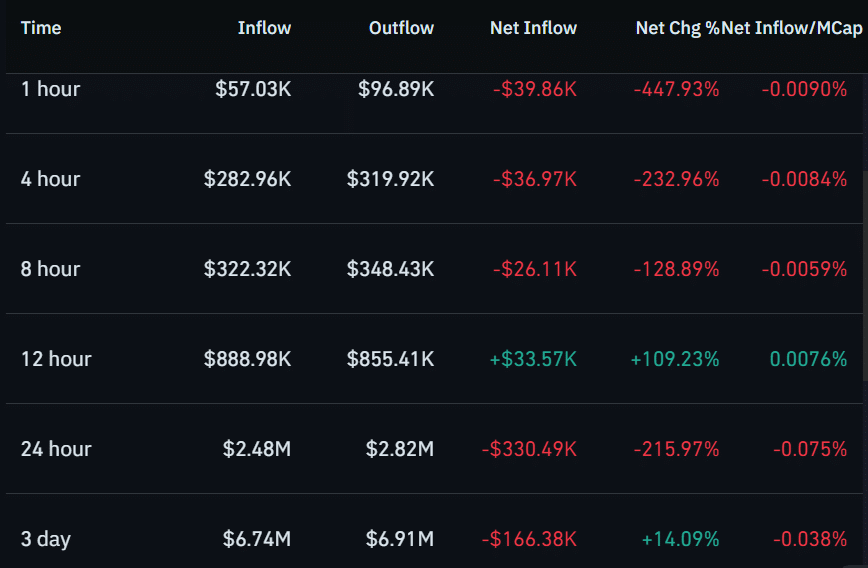Click the -447.93% net change value
868x568 pixels.
676,89
